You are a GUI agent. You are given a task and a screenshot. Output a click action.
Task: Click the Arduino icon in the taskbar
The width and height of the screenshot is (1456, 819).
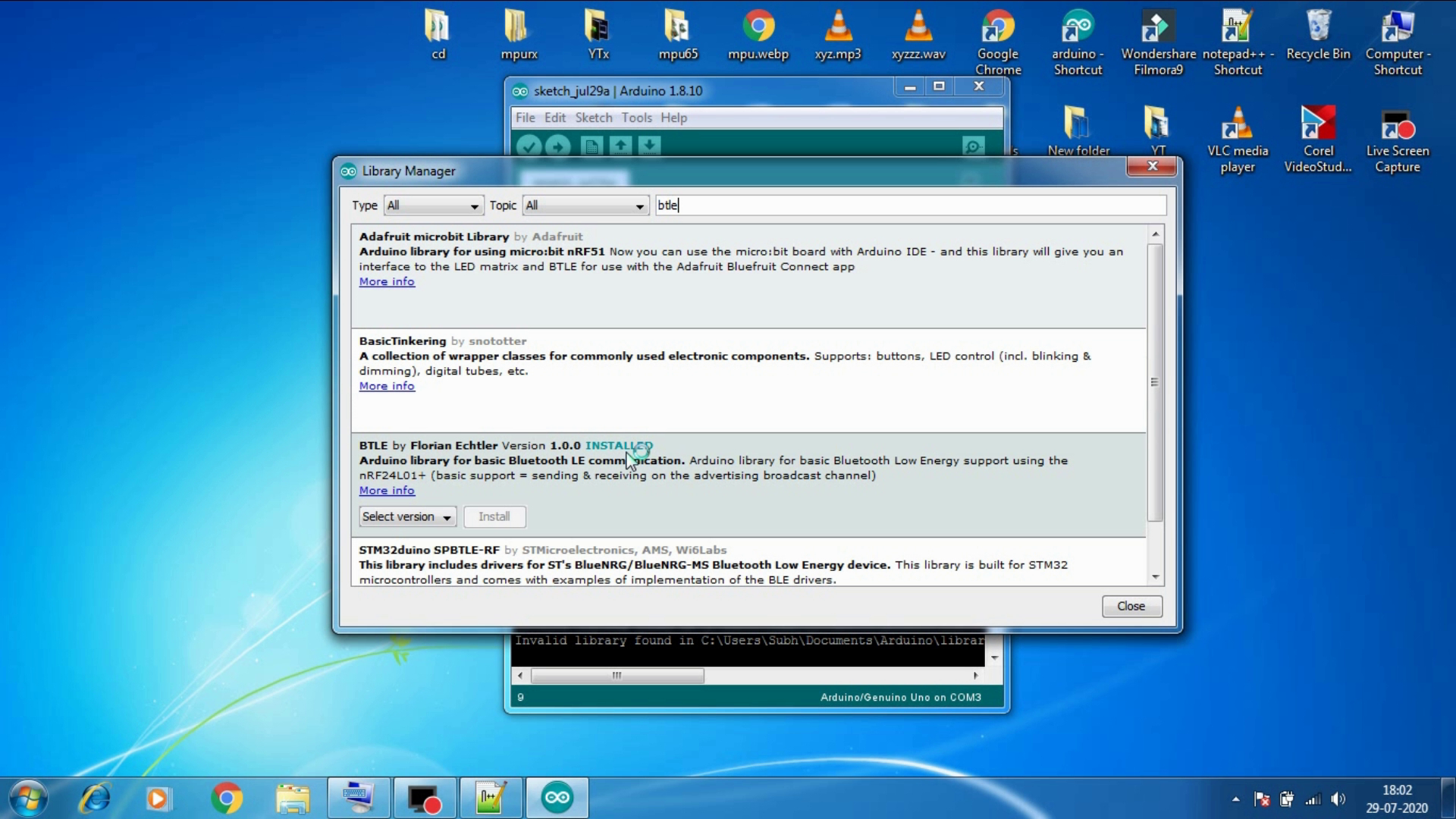point(557,798)
